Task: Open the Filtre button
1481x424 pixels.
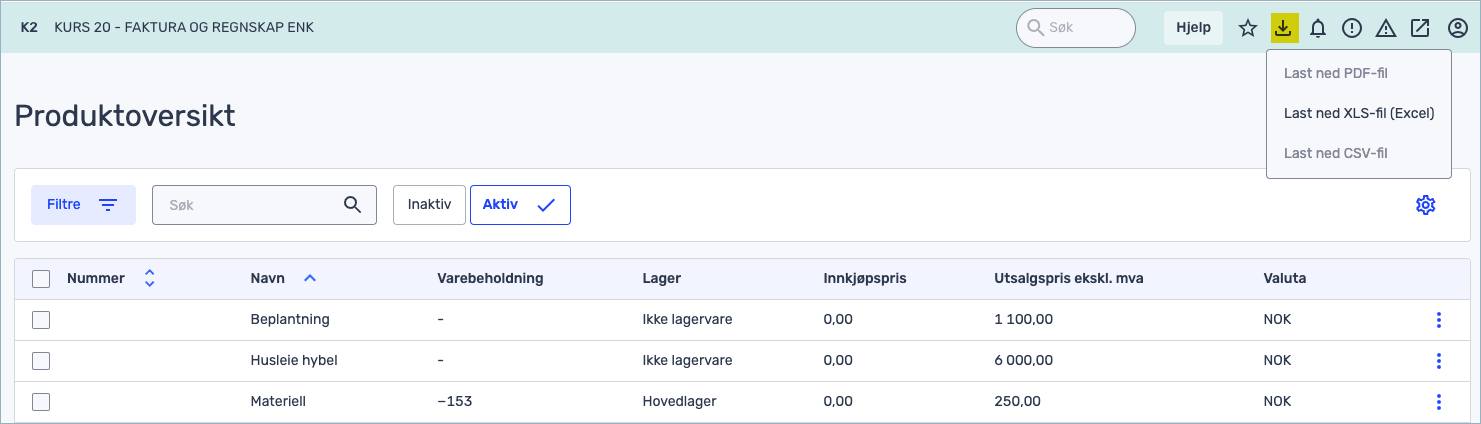Action: [83, 205]
